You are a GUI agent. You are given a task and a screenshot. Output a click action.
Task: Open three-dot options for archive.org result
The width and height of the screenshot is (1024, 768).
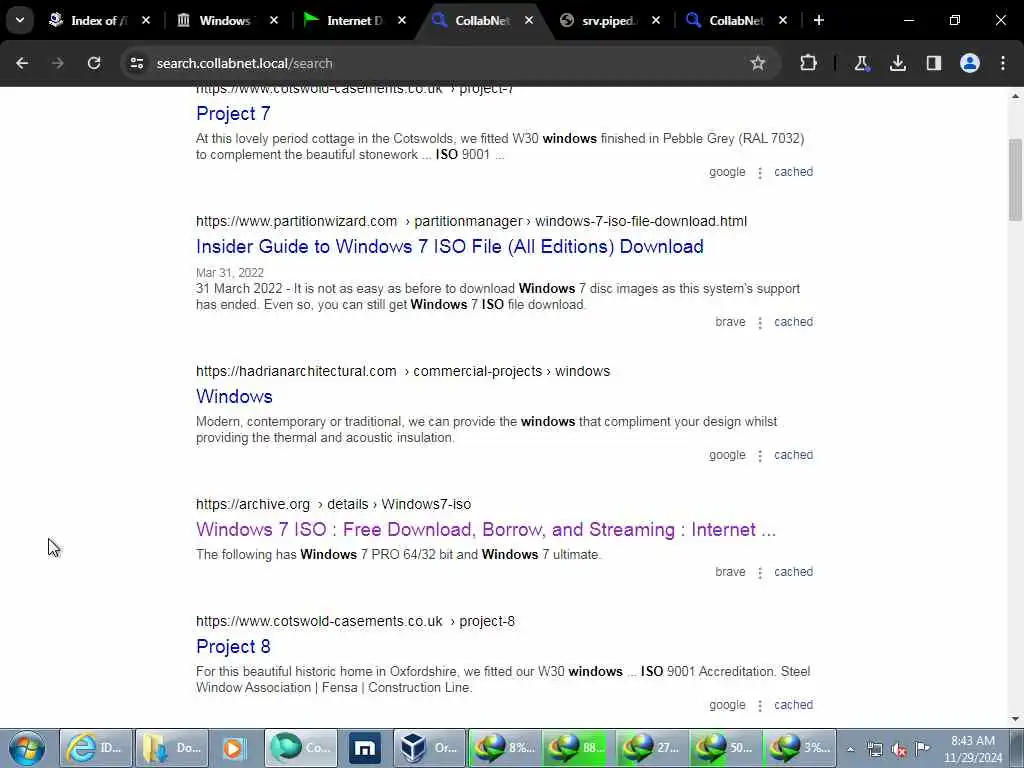click(760, 573)
